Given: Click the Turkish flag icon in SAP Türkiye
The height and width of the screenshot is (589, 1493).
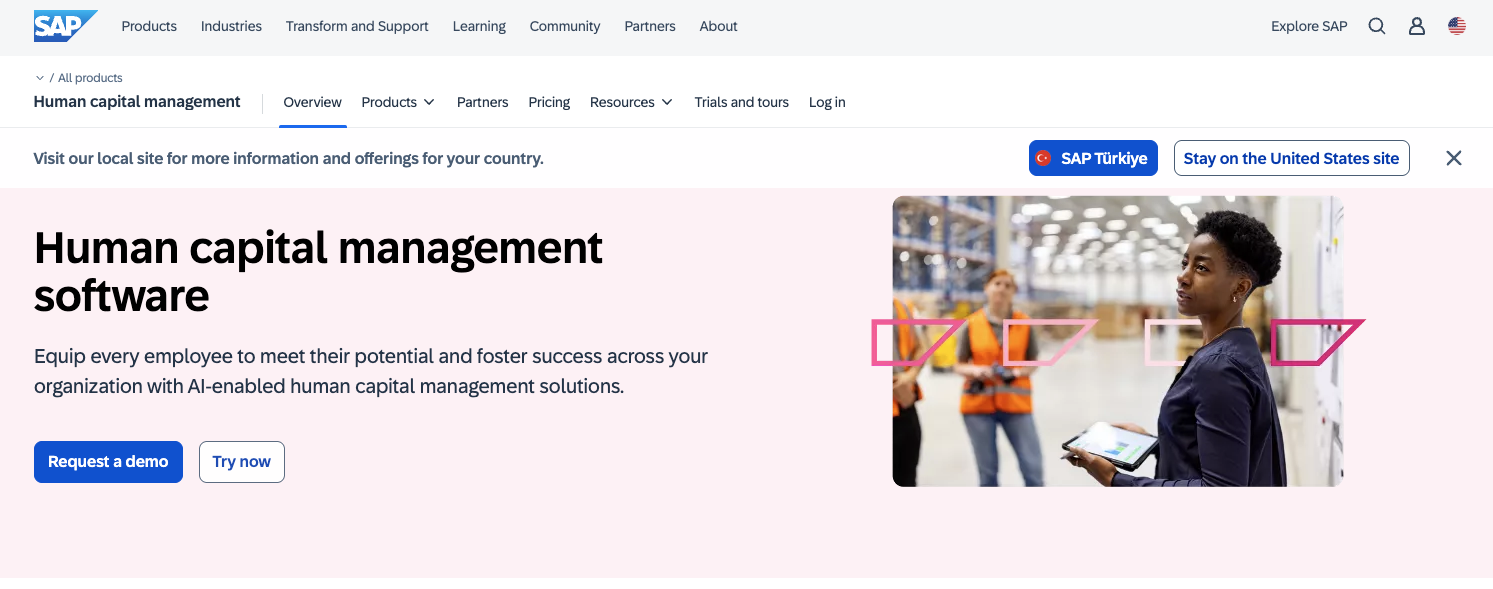Looking at the screenshot, I should coord(1044,158).
